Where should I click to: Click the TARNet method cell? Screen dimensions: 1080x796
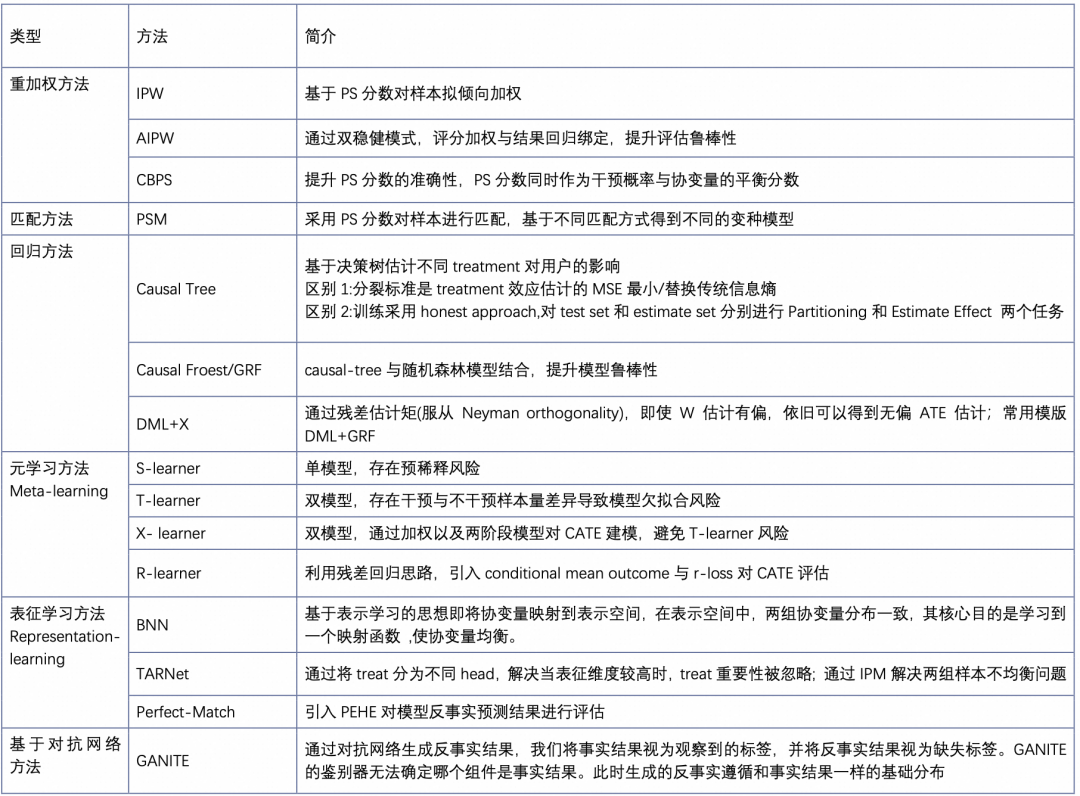[x=163, y=674]
